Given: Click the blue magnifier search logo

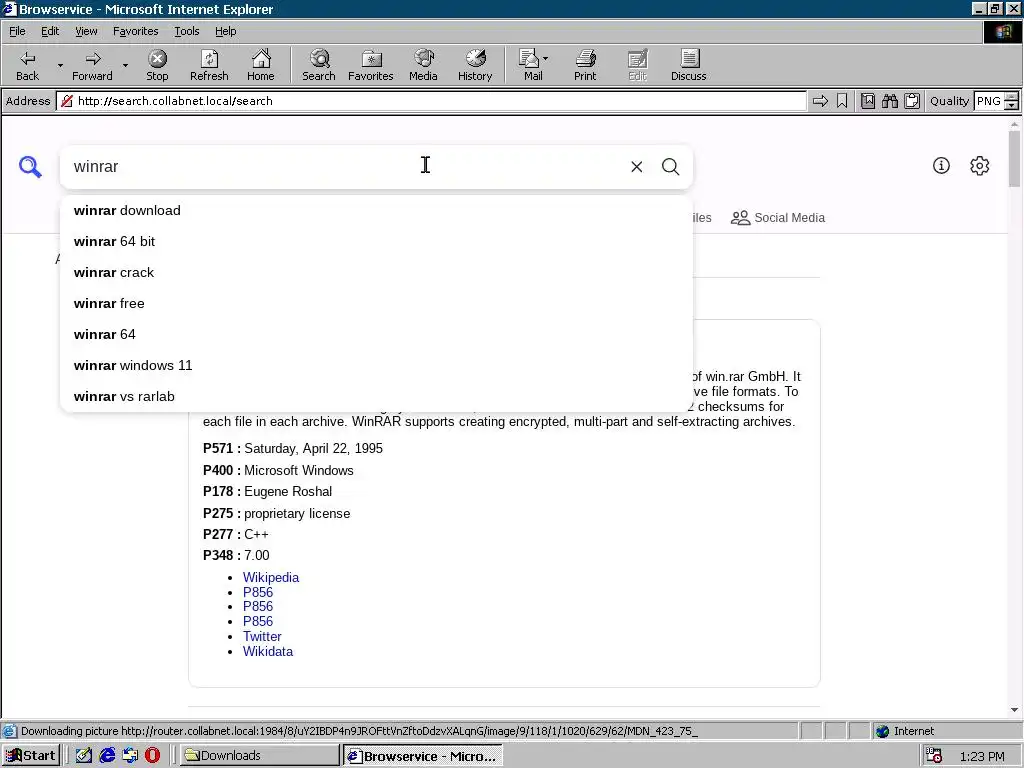Looking at the screenshot, I should (30, 167).
